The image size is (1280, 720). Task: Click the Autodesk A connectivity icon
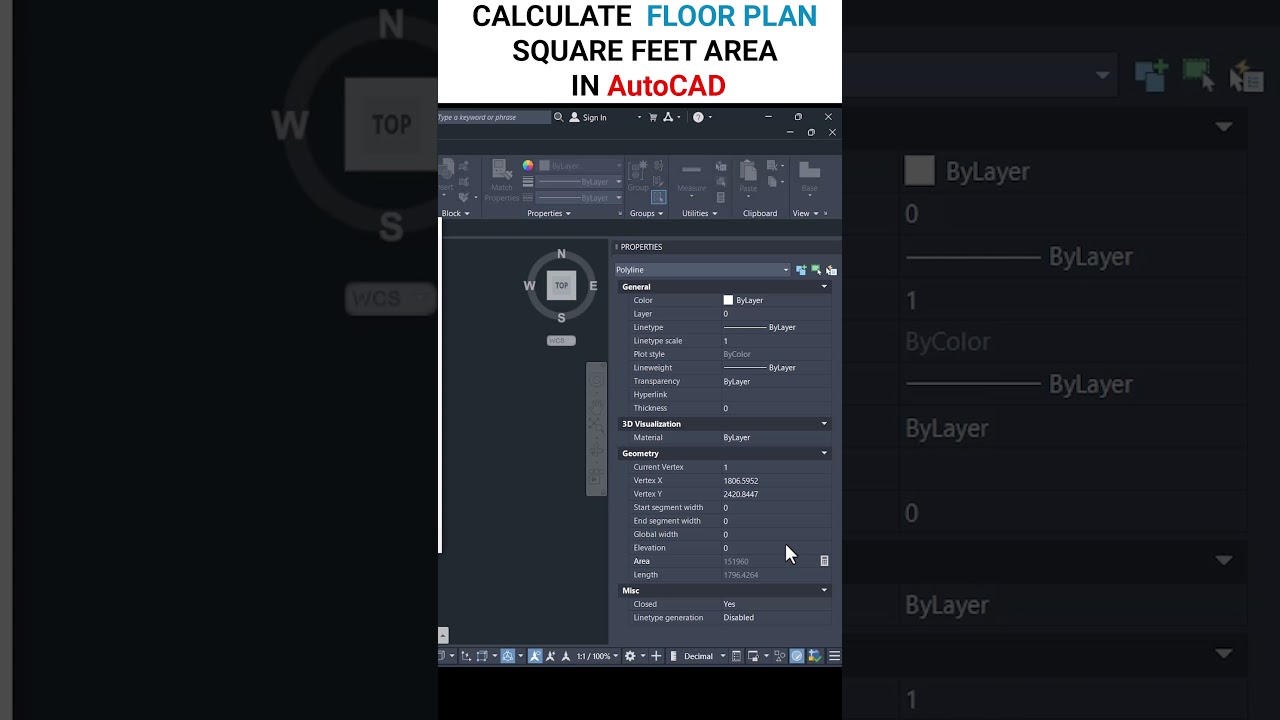(668, 117)
